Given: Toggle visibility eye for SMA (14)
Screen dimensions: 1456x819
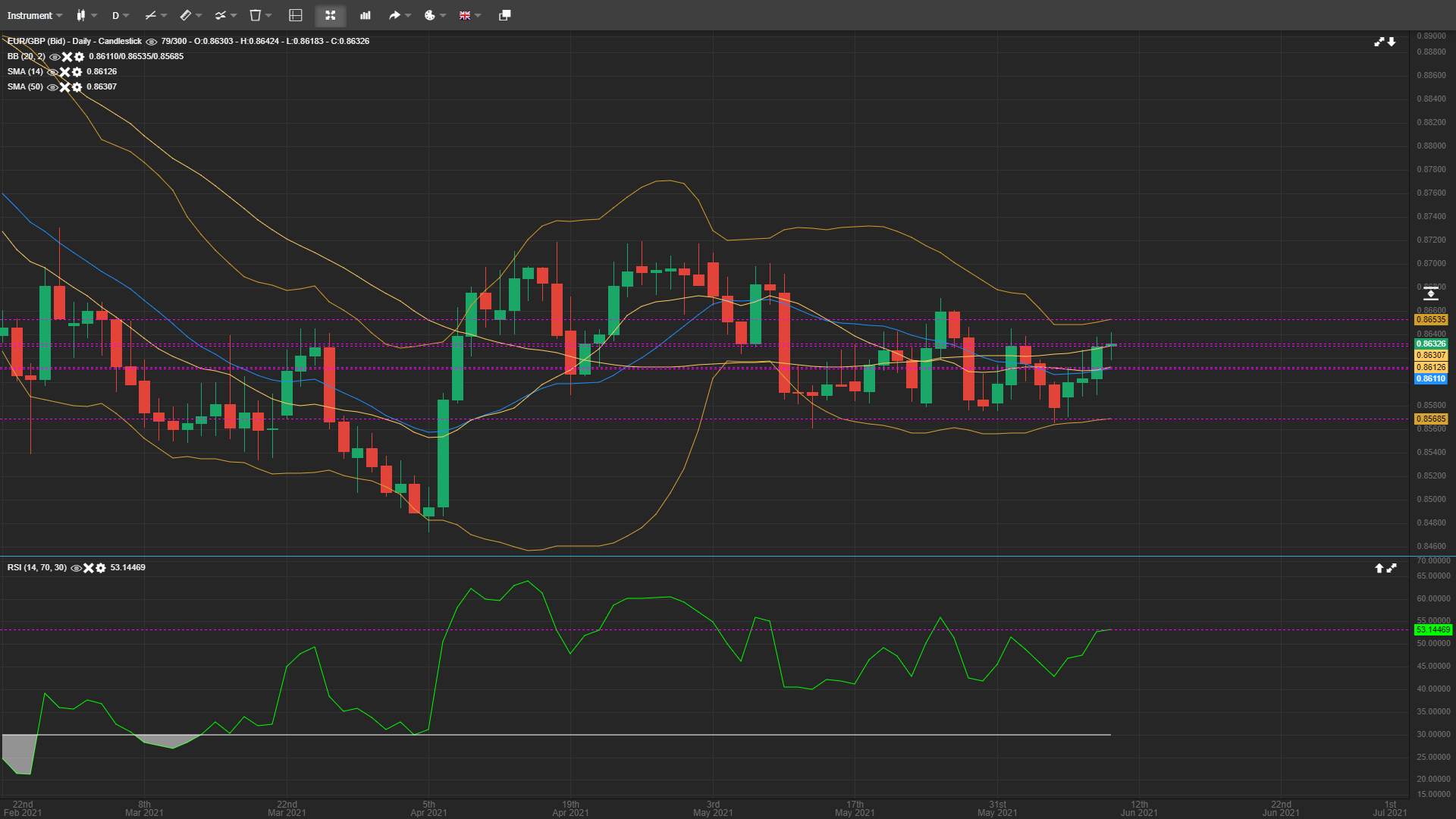Looking at the screenshot, I should [x=52, y=72].
